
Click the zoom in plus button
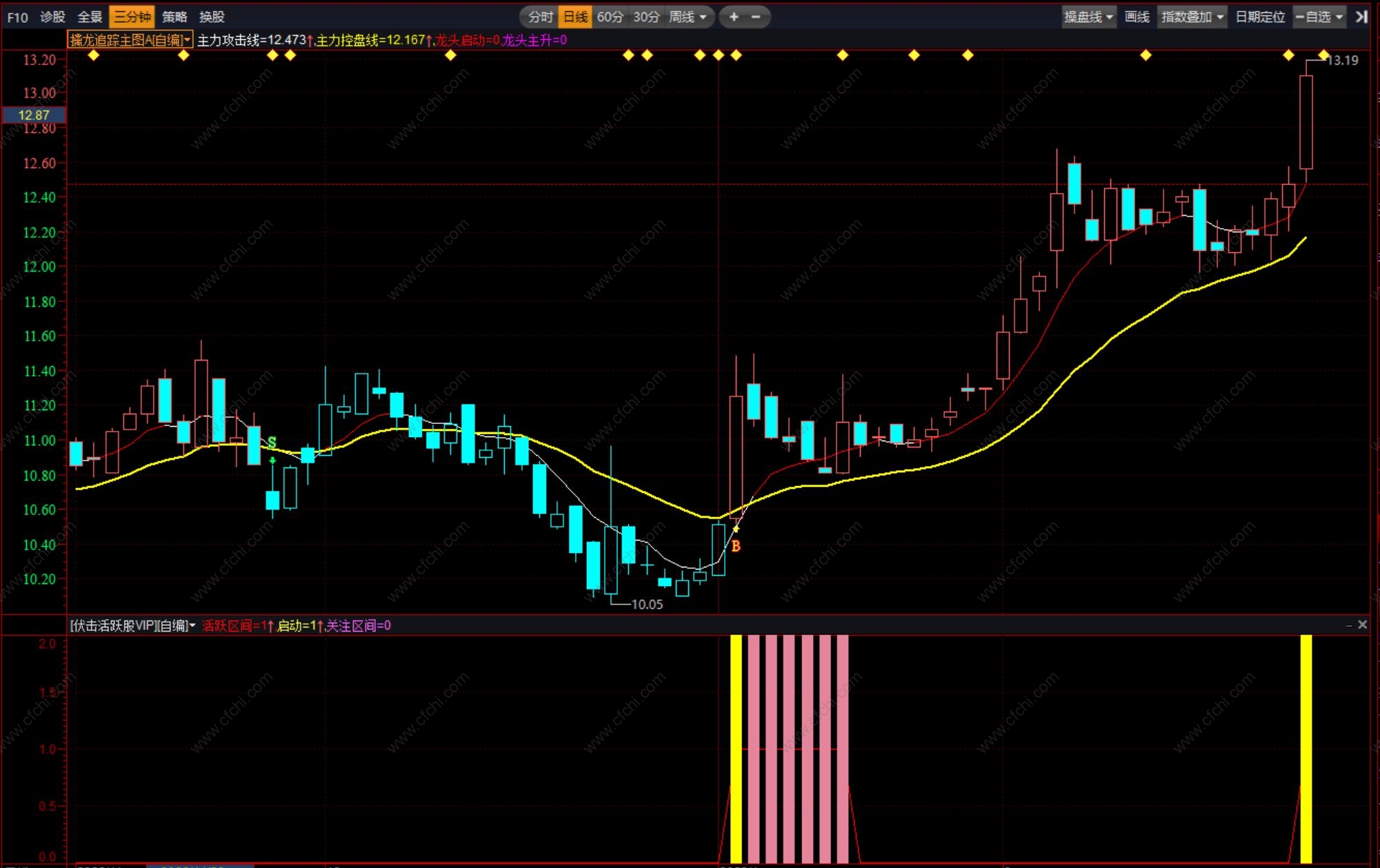733,17
